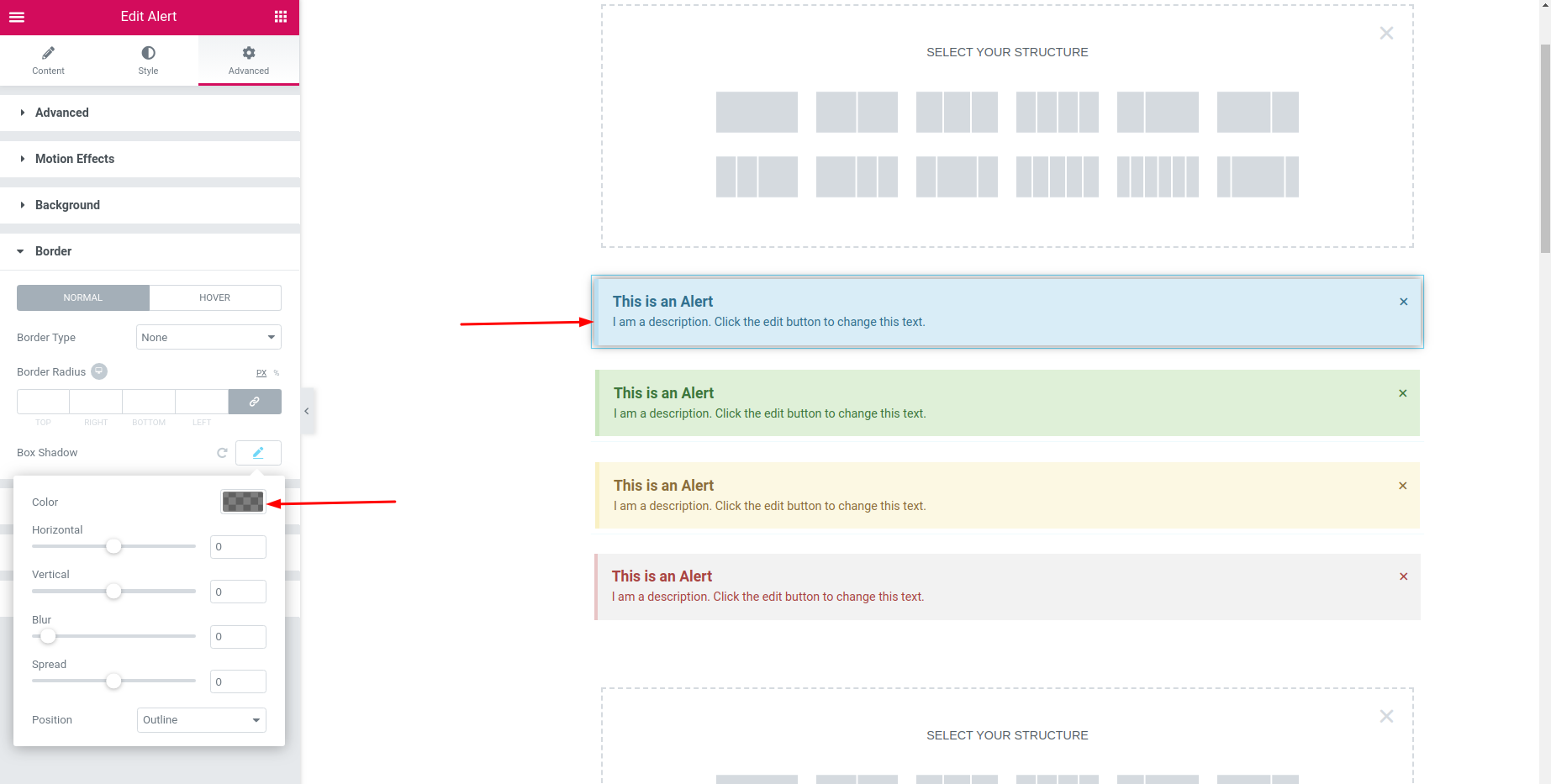
Task: Click the Horizontal value input
Action: (x=238, y=547)
